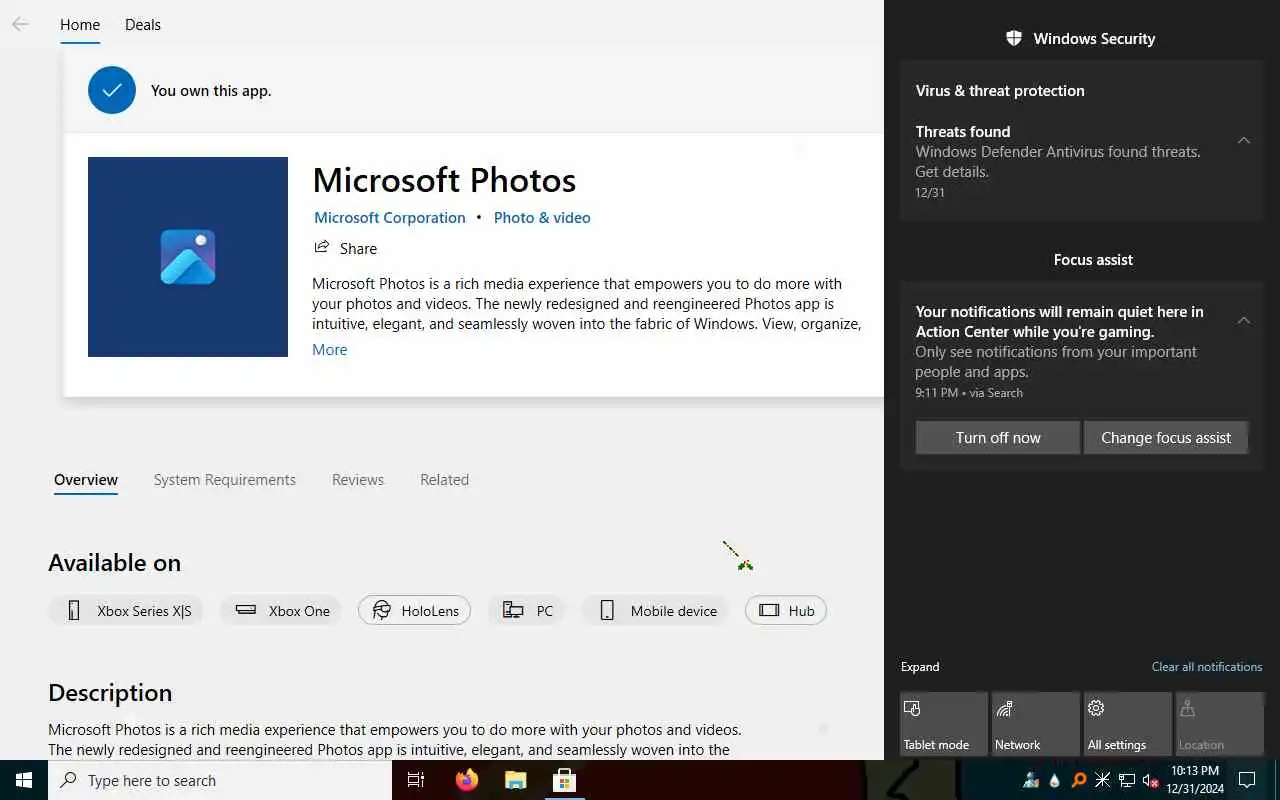This screenshot has width=1280, height=800.
Task: Open the Related tab
Action: click(445, 480)
